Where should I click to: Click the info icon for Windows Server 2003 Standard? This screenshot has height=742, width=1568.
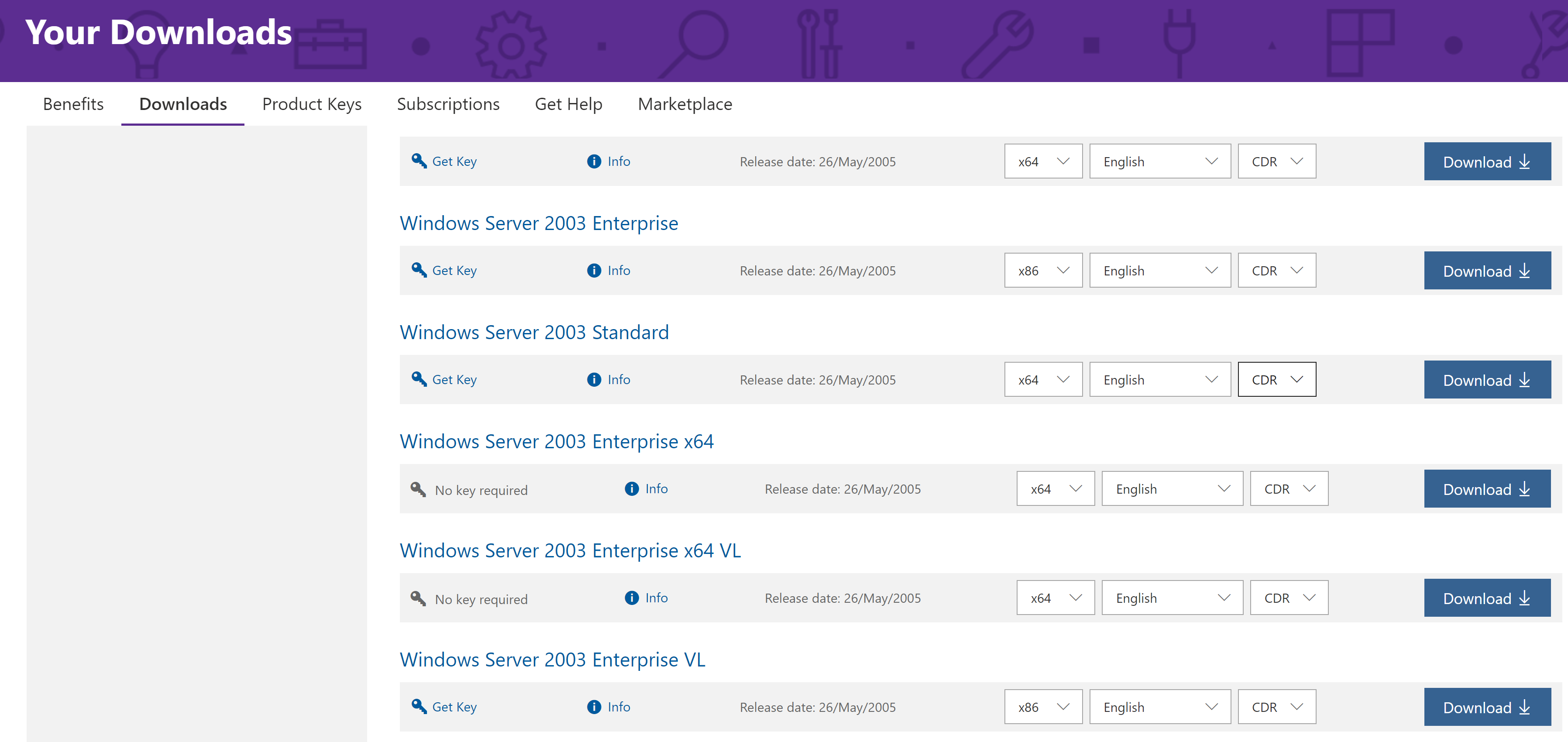(x=594, y=379)
